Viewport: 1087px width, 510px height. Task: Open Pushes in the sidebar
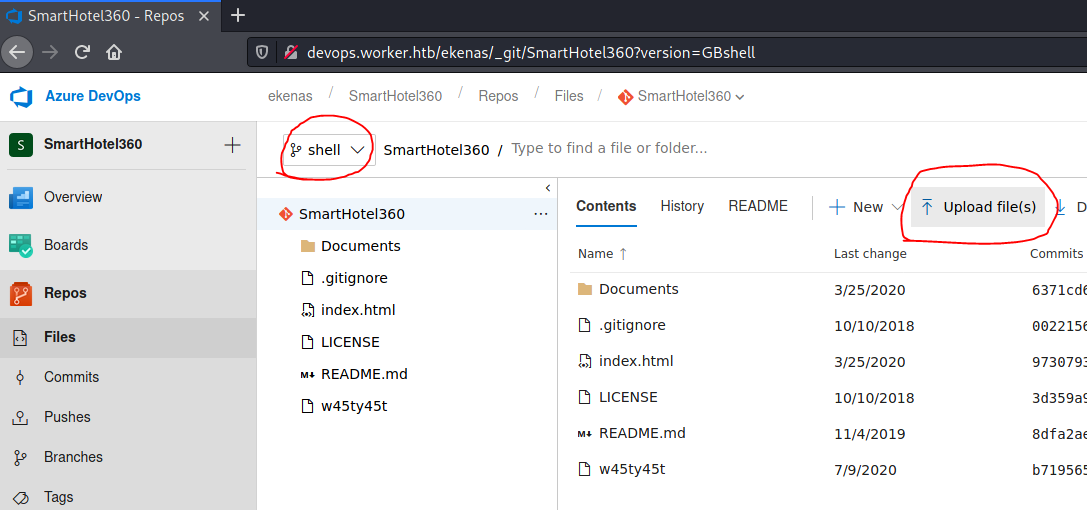[x=67, y=417]
